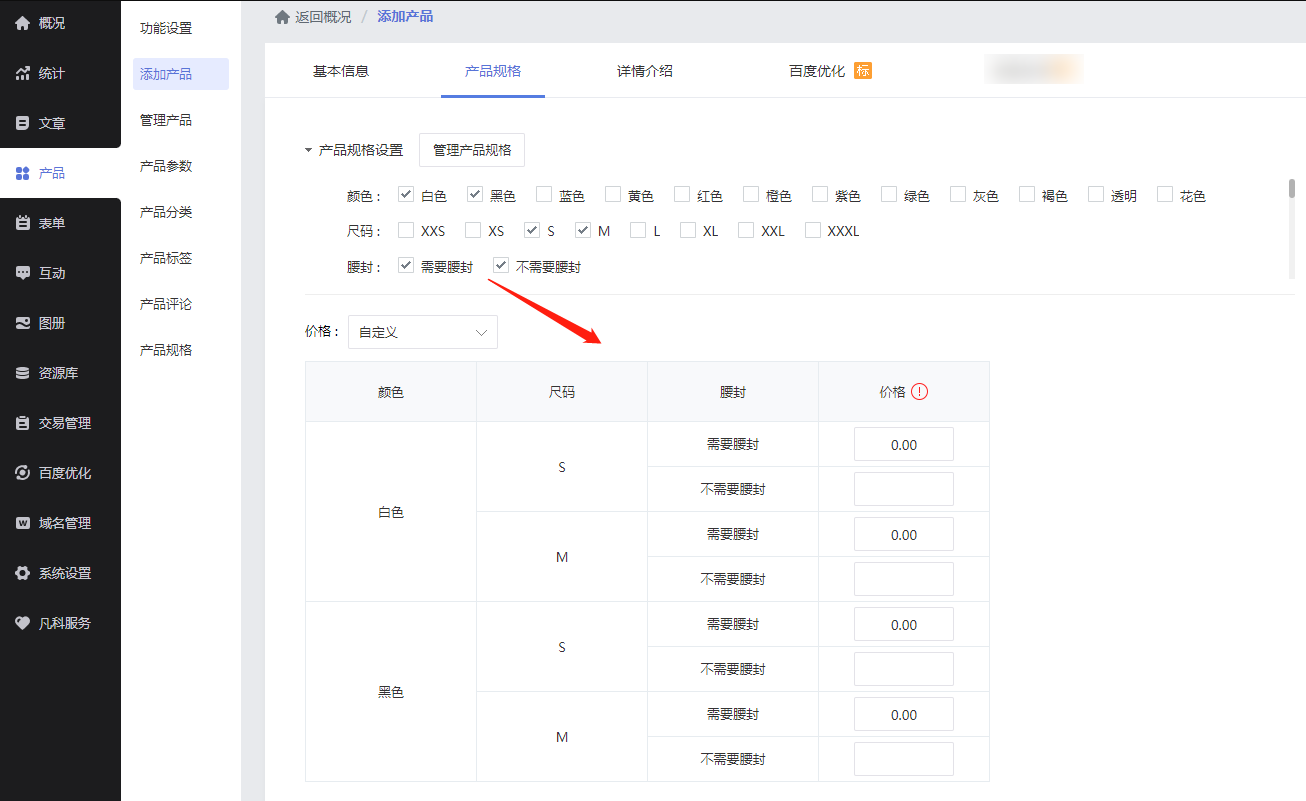Open 功能设置 in the submenu
Image resolution: width=1306 pixels, height=801 pixels.
pos(166,28)
